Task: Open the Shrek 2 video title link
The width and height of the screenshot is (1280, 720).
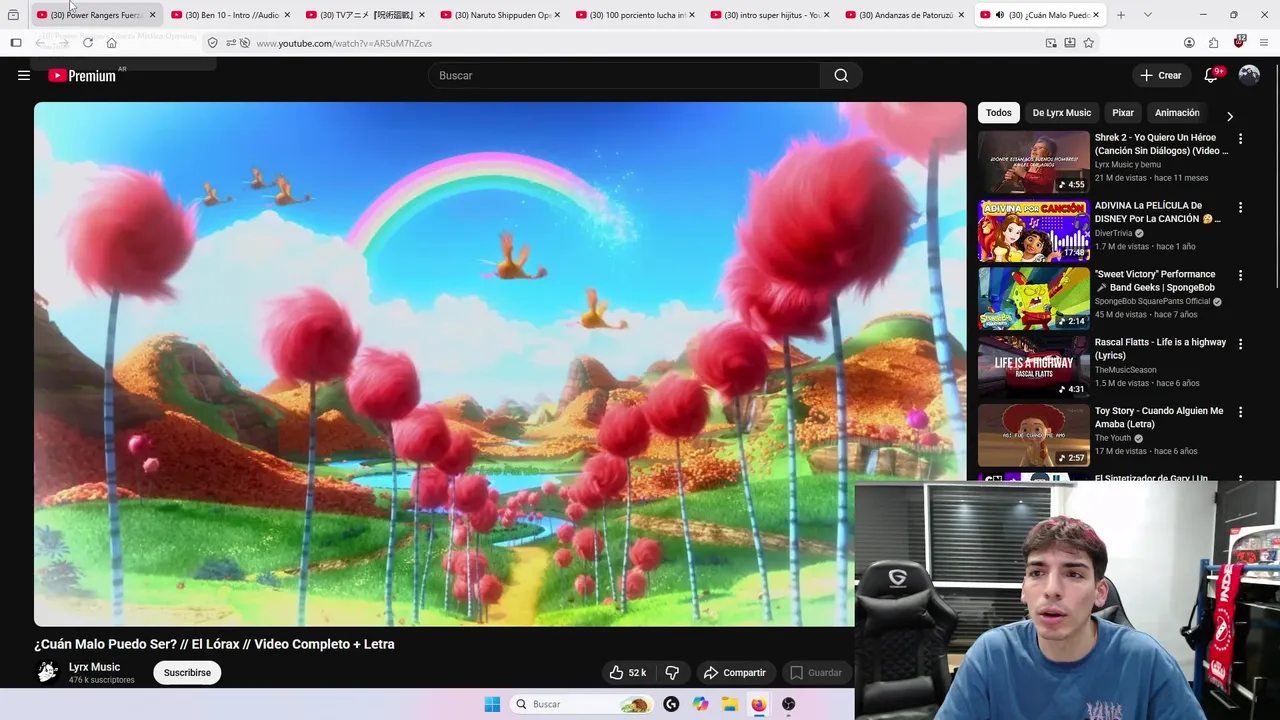Action: coord(1161,144)
